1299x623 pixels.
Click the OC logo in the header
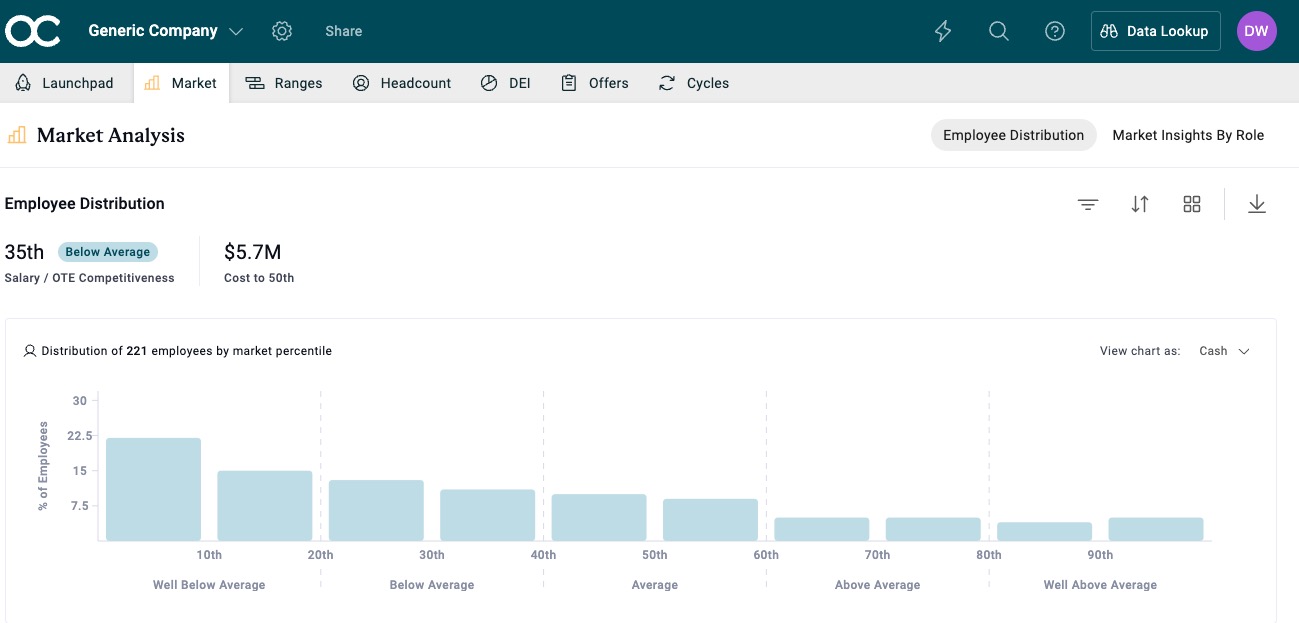click(x=33, y=31)
